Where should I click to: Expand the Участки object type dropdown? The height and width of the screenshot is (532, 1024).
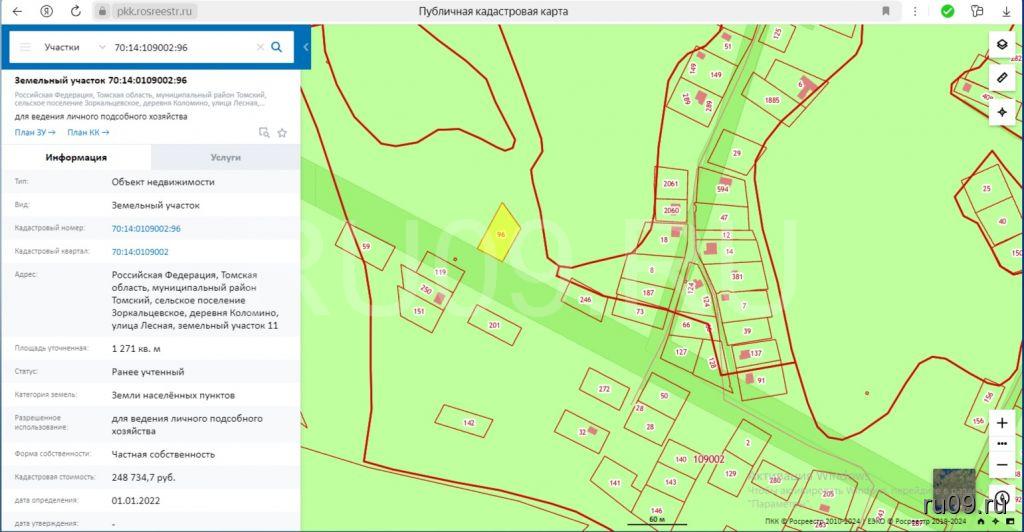75,47
